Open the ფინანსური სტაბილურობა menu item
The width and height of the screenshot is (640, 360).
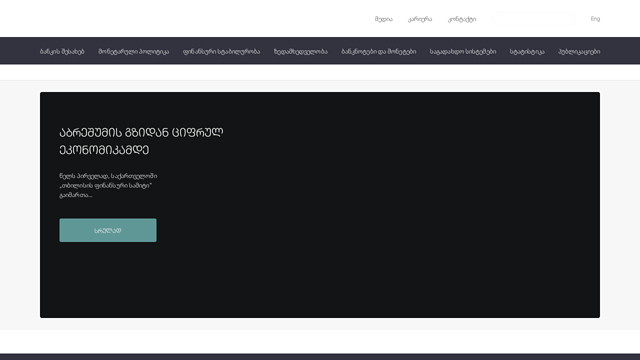point(221,51)
